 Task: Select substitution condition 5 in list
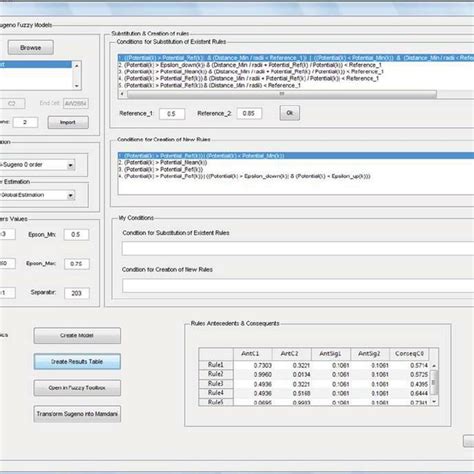point(296,85)
